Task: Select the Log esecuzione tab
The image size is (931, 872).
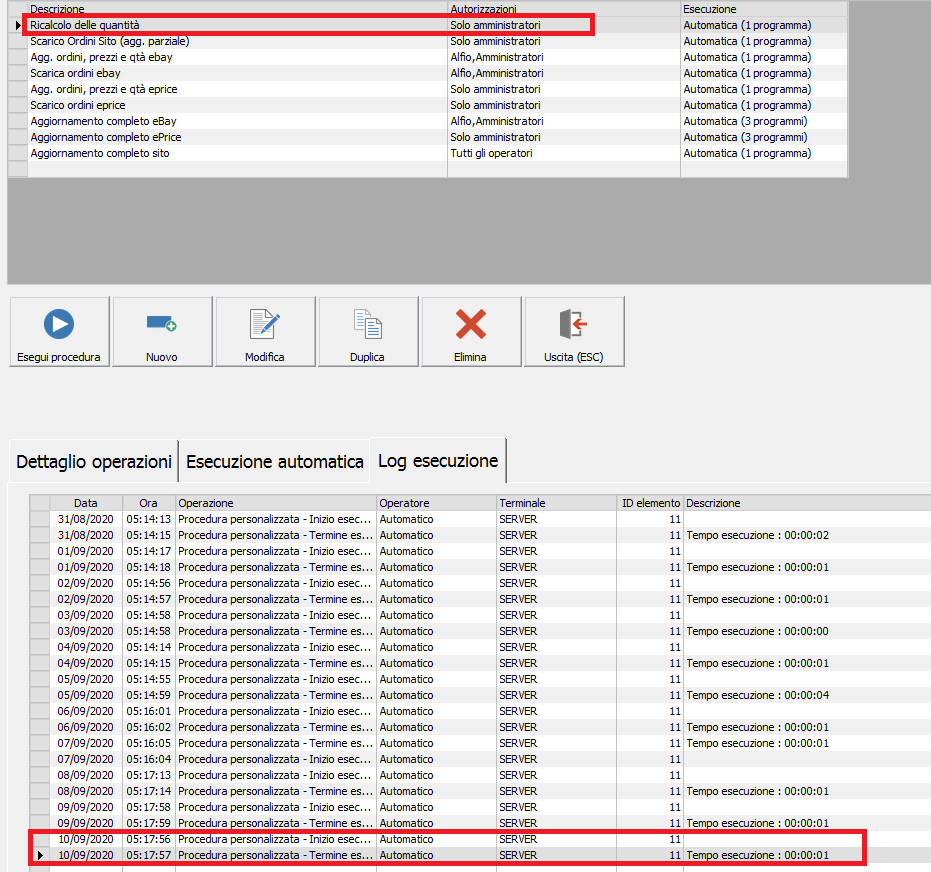Action: tap(438, 461)
